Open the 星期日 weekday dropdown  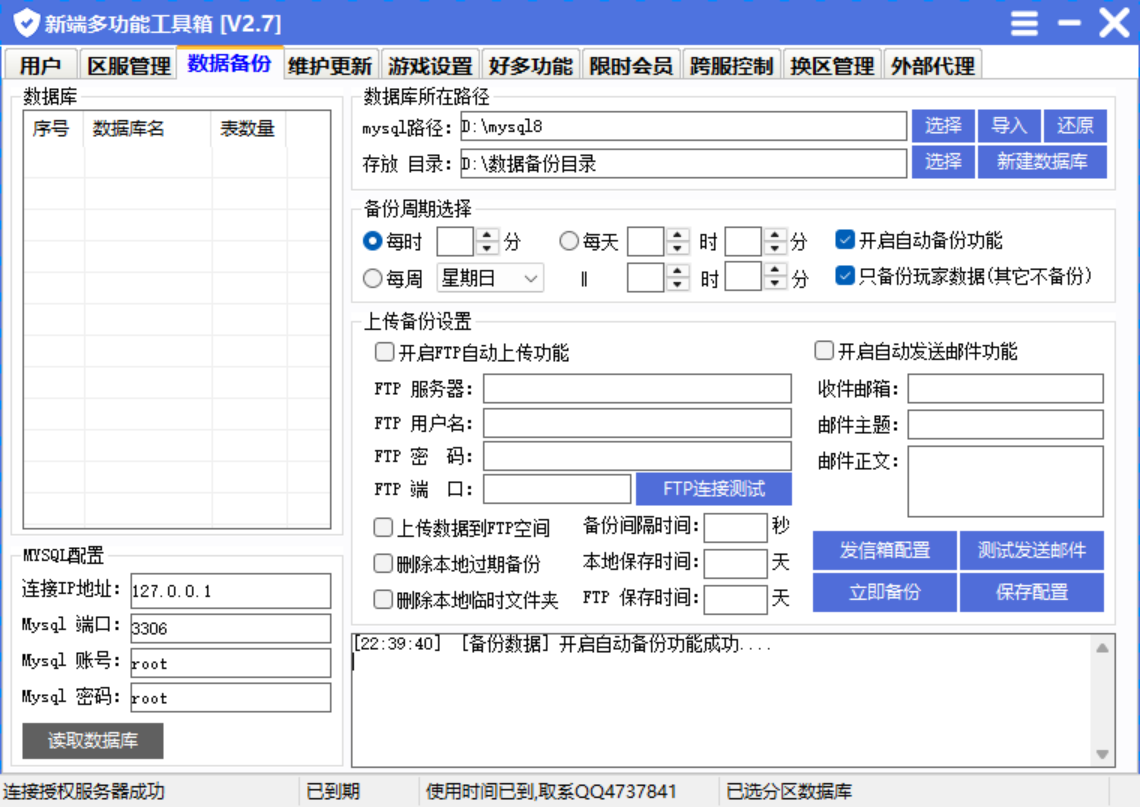pyautogui.click(x=490, y=278)
